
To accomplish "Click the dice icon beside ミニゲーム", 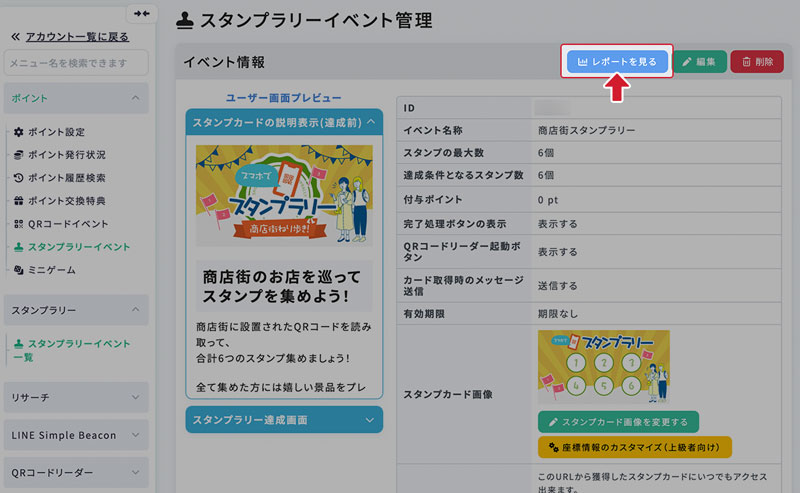I will 19,270.
